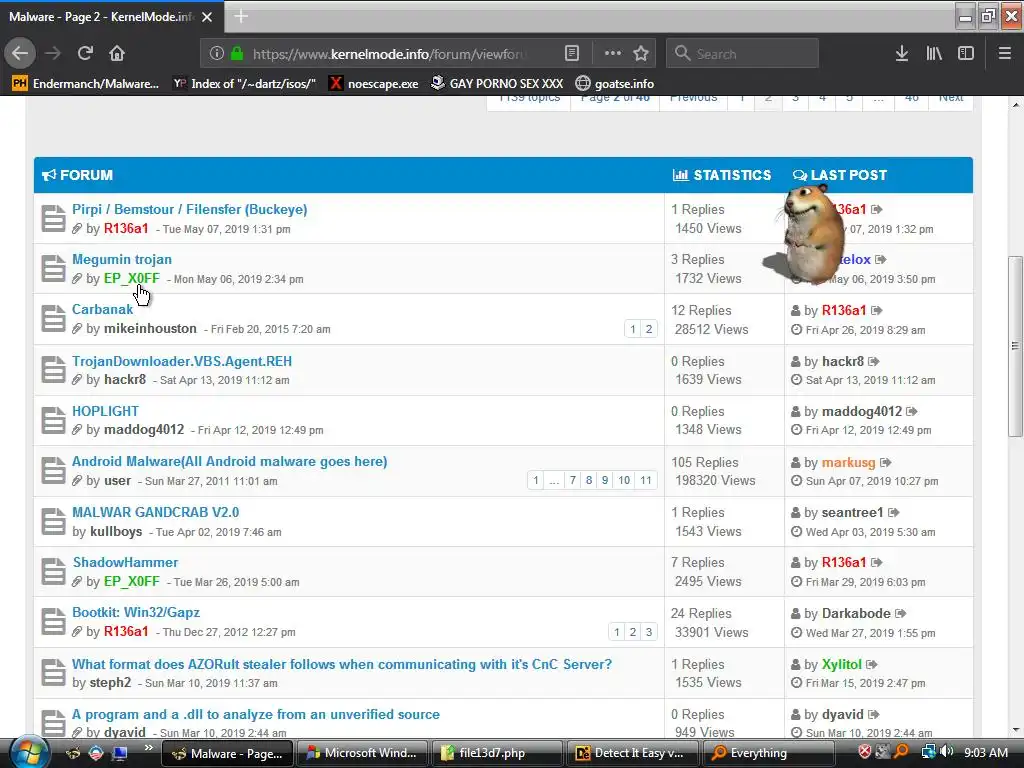Toggle Reader View icon in address bar

[x=571, y=54]
